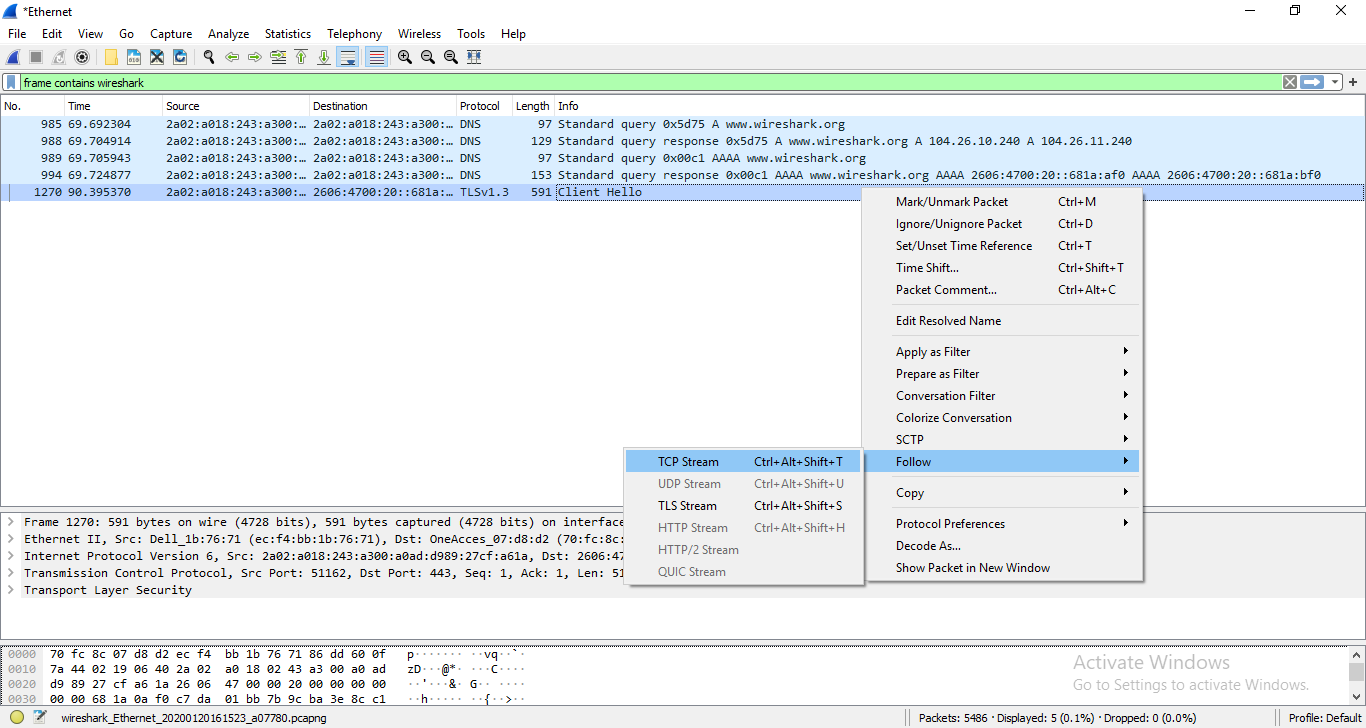
Task: Click the restart capture icon
Action: [x=59, y=57]
